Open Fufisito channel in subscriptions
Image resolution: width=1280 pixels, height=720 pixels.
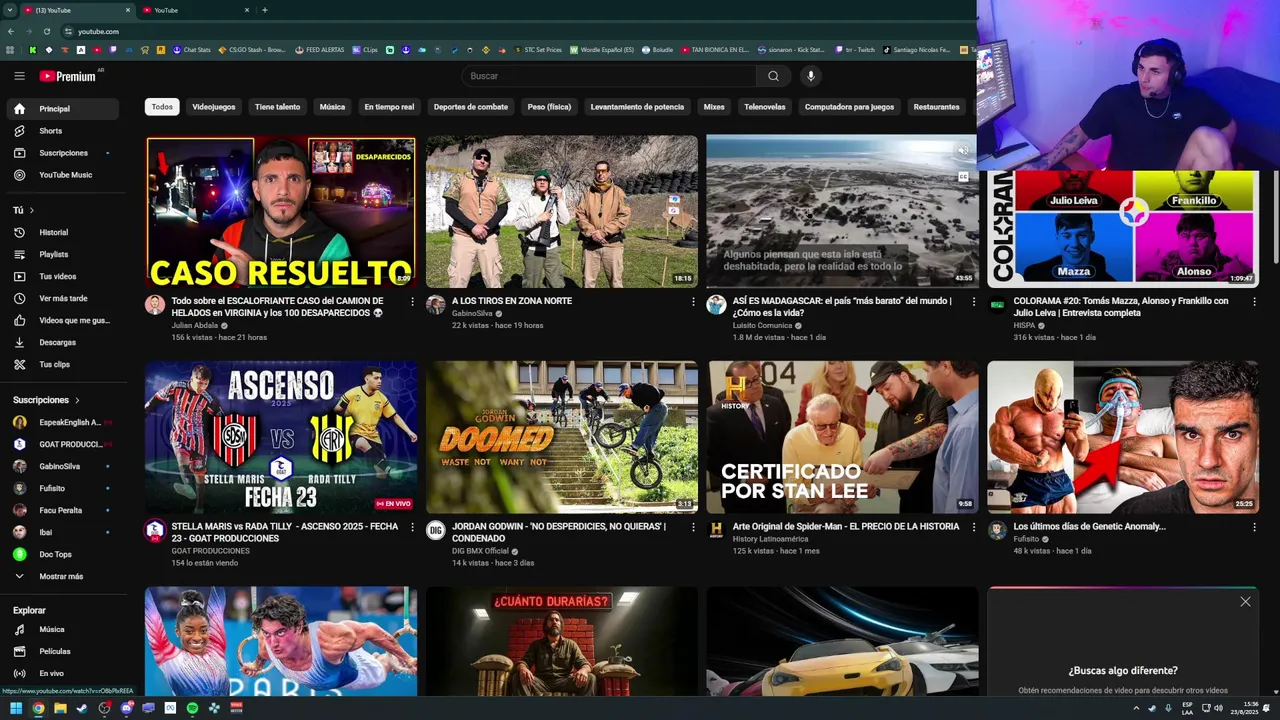pyautogui.click(x=64, y=489)
